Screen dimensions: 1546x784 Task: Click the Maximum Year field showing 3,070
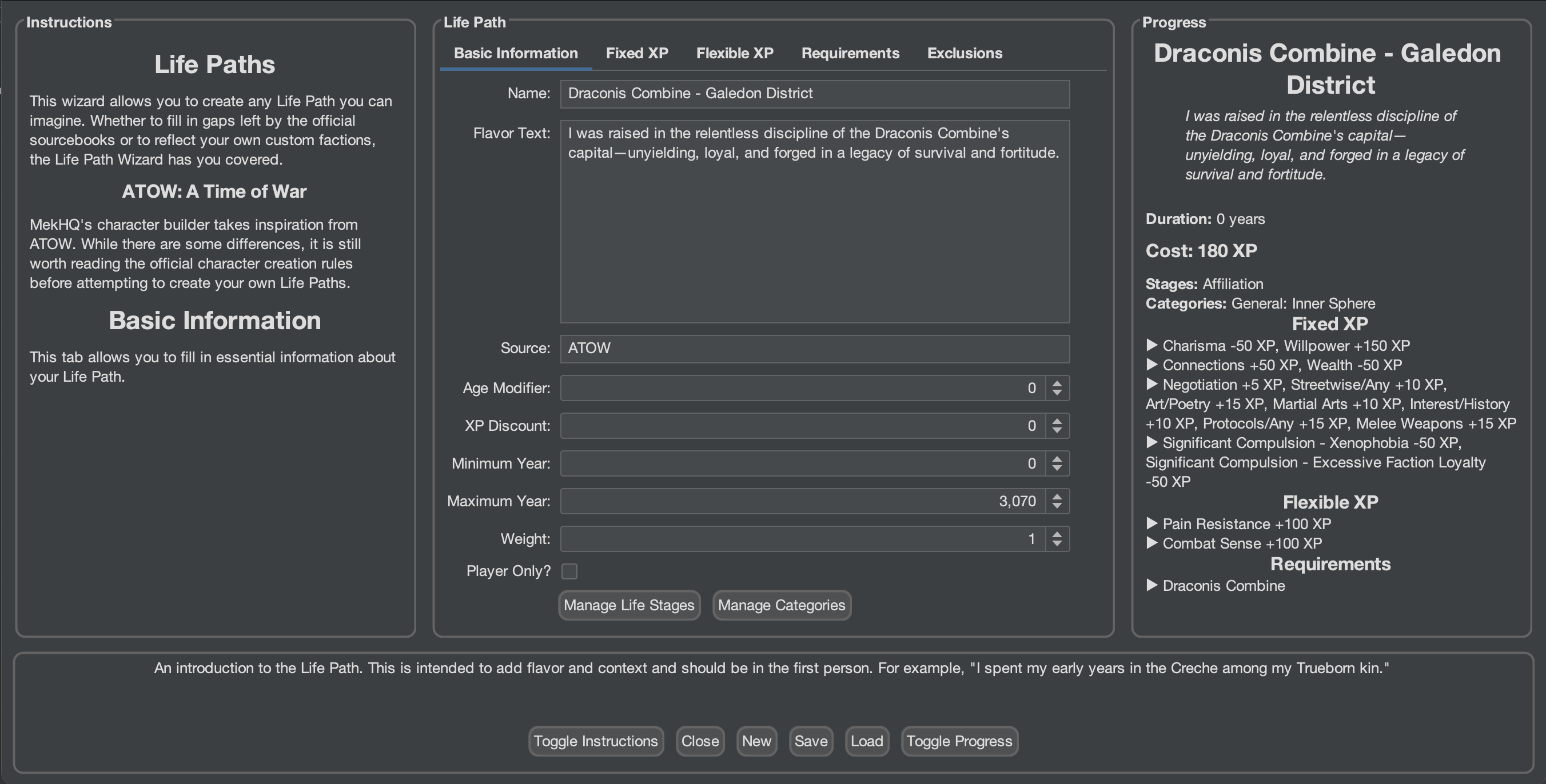point(803,502)
